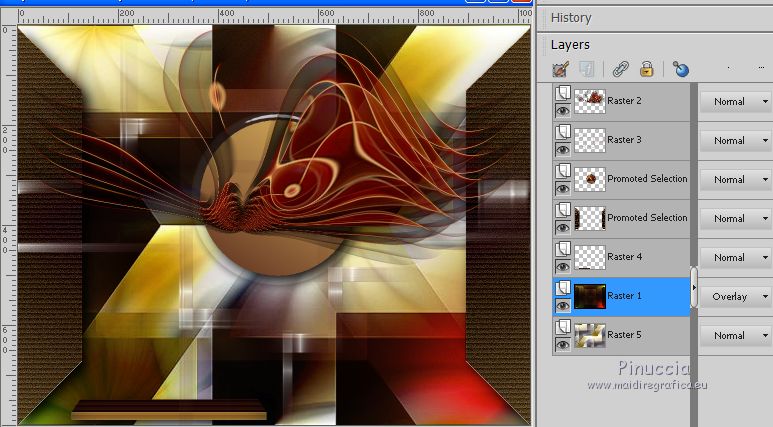Click layer type icon of Promoted Selection under Raster 3
773x427 pixels.
click(x=563, y=171)
